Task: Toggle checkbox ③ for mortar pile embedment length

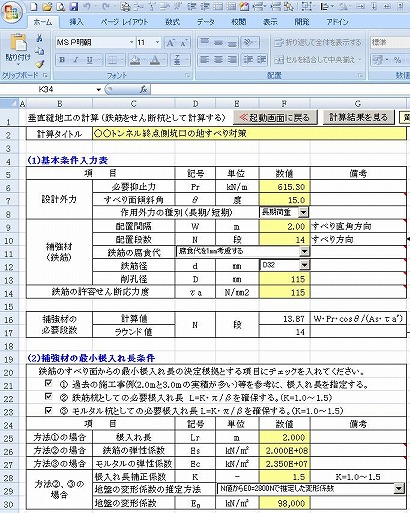Action: (x=48, y=410)
